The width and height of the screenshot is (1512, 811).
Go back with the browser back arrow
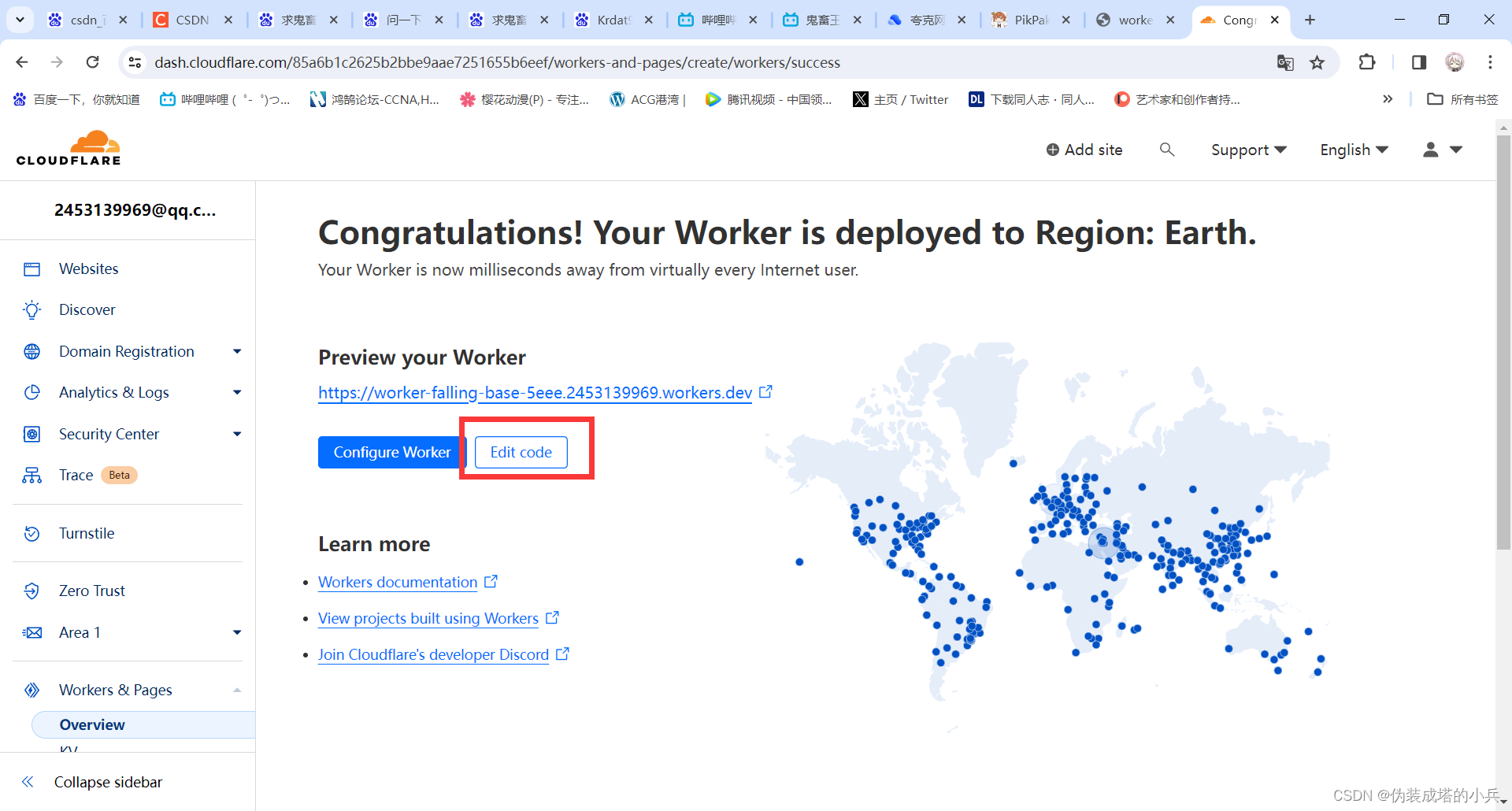pyautogui.click(x=22, y=62)
